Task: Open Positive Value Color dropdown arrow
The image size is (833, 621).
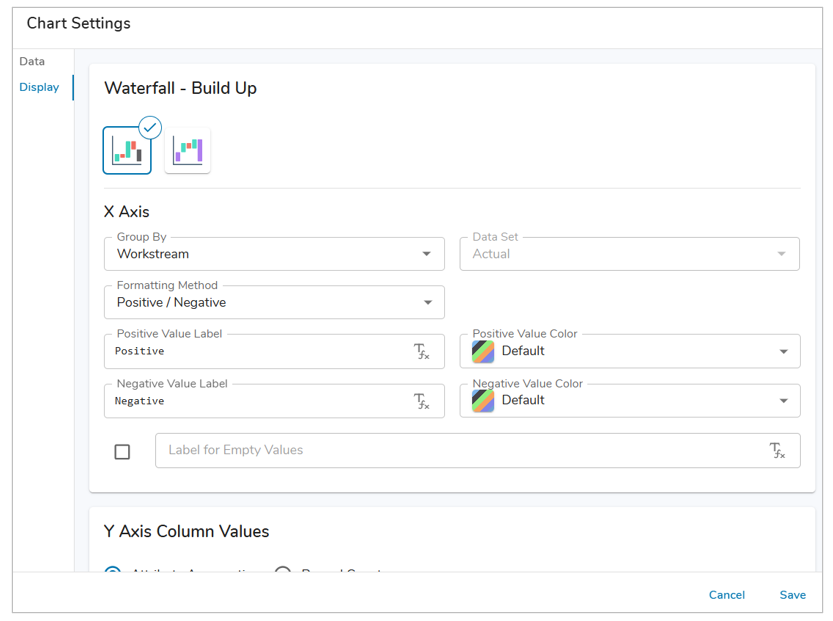Action: tap(783, 351)
